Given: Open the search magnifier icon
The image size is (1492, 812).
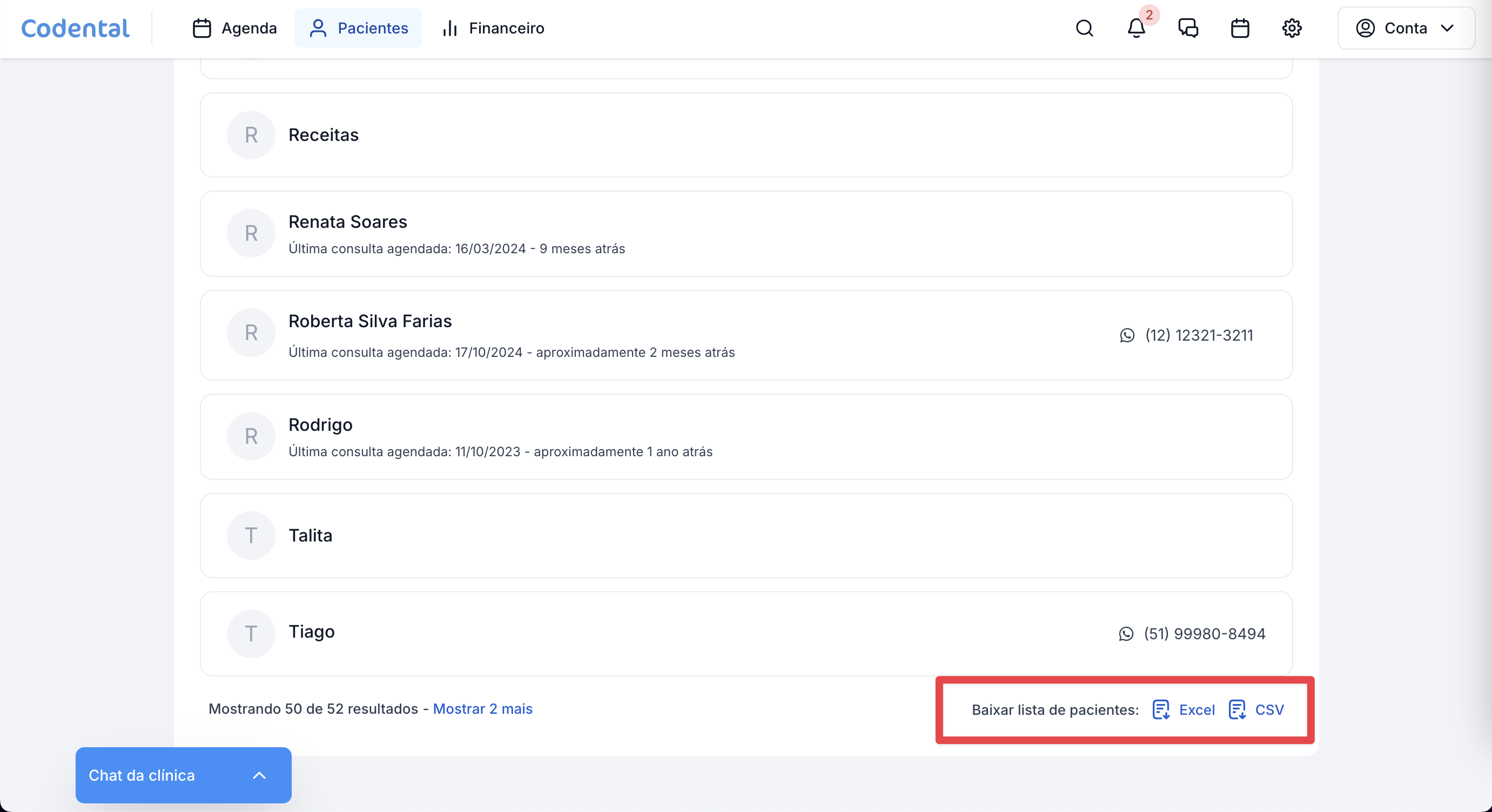Looking at the screenshot, I should tap(1084, 29).
